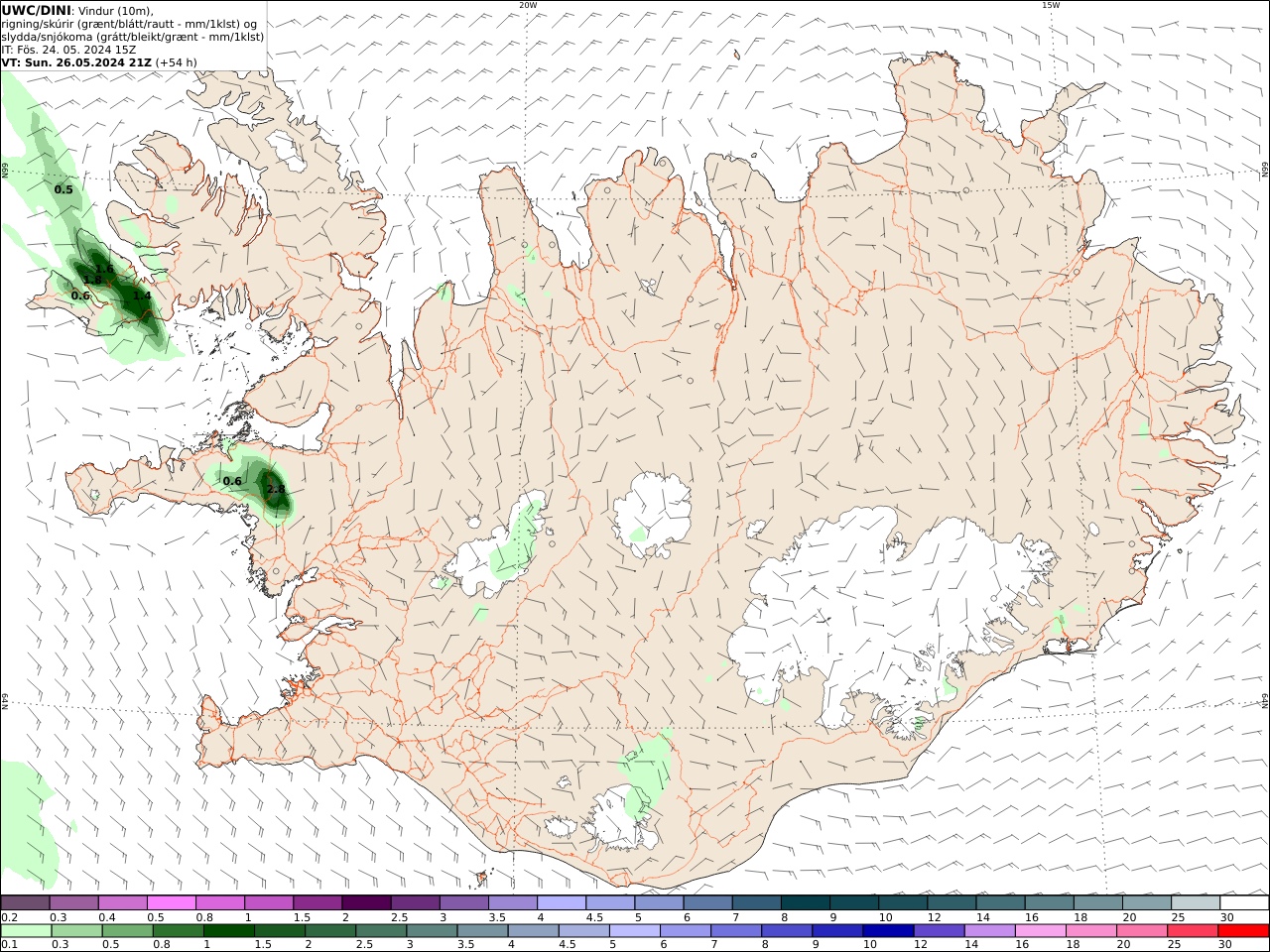Viewport: 1270px width, 952px height.
Task: Pick the dark teal snow swatch labeled 8
Action: pos(806,902)
